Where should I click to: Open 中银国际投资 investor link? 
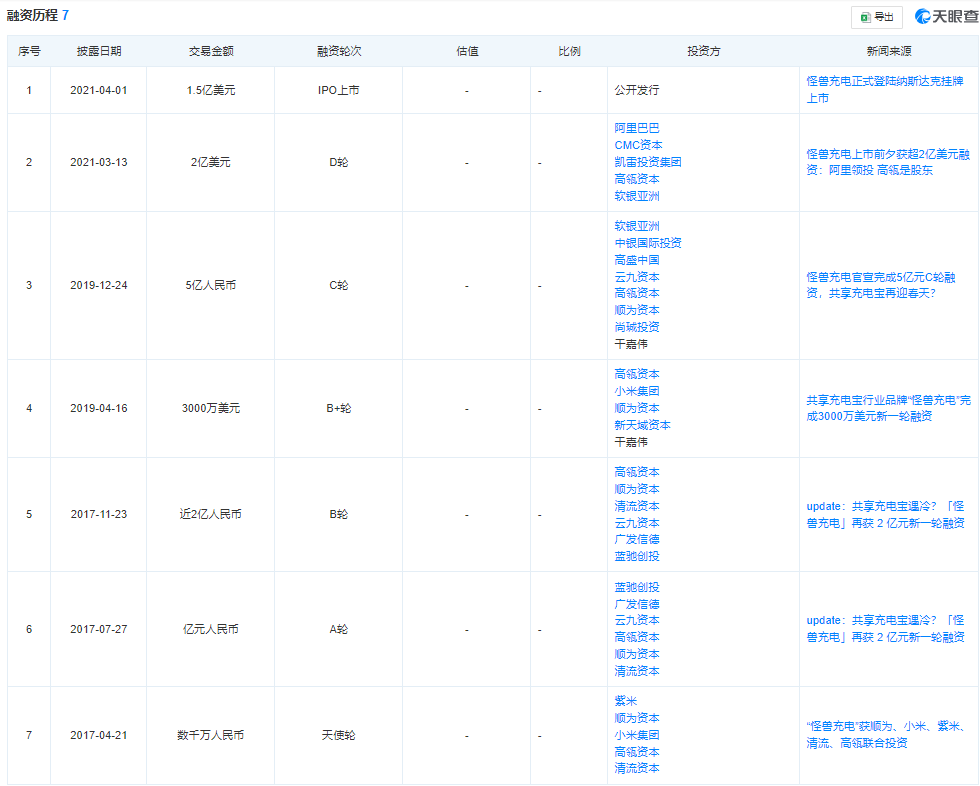click(648, 243)
